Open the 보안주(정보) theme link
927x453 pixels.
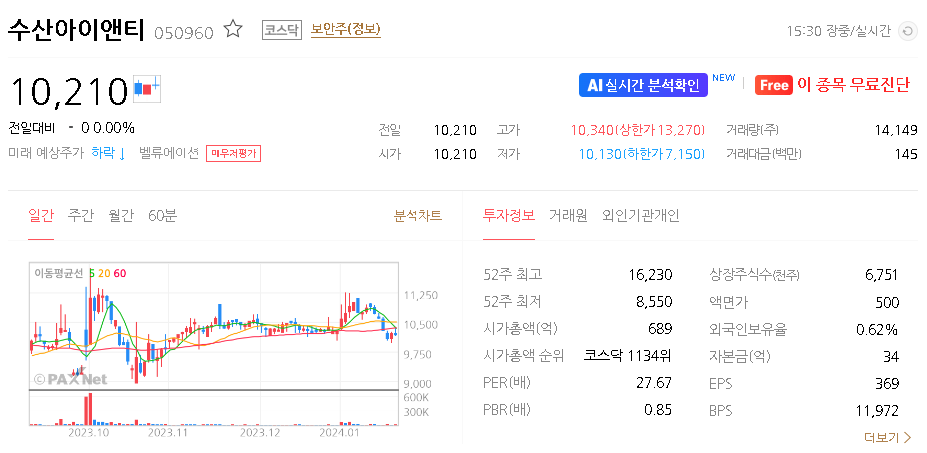point(346,30)
